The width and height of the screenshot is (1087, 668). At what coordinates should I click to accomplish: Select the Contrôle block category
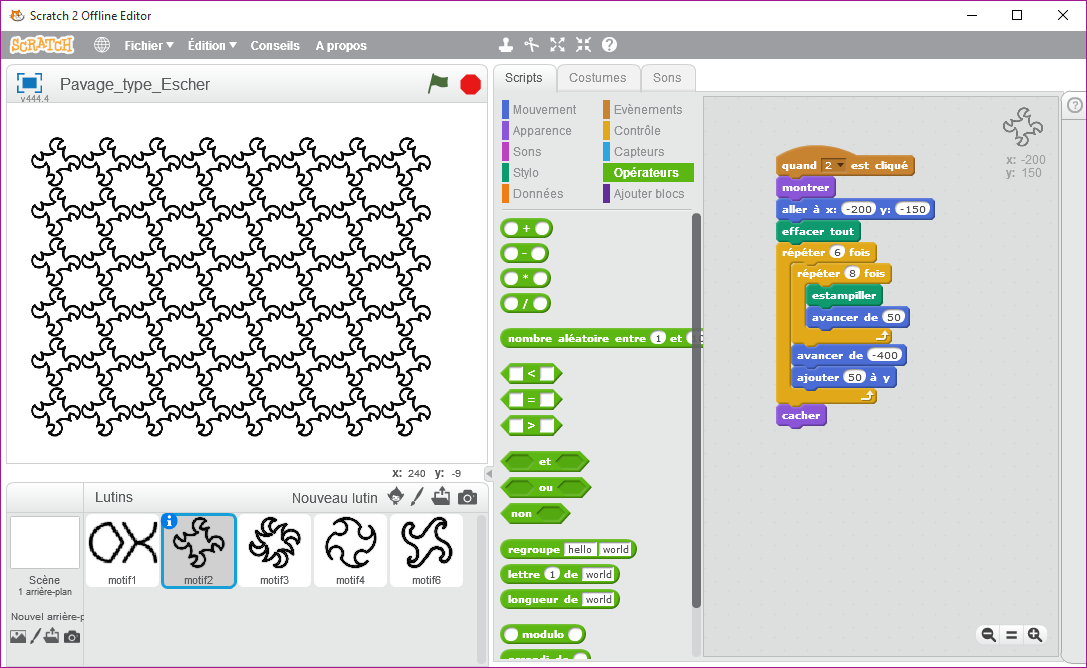coord(636,131)
